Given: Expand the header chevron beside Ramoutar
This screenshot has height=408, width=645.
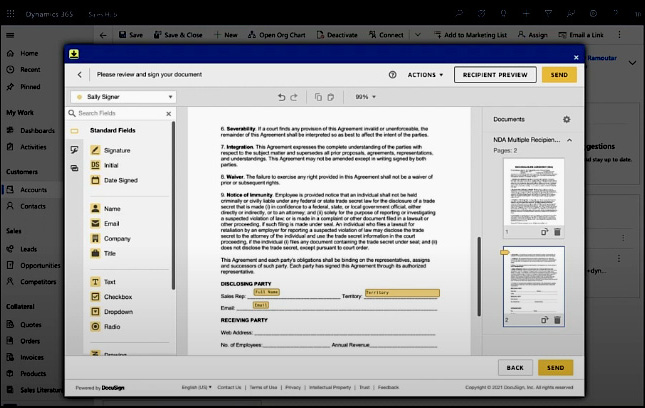Looking at the screenshot, I should [632, 63].
